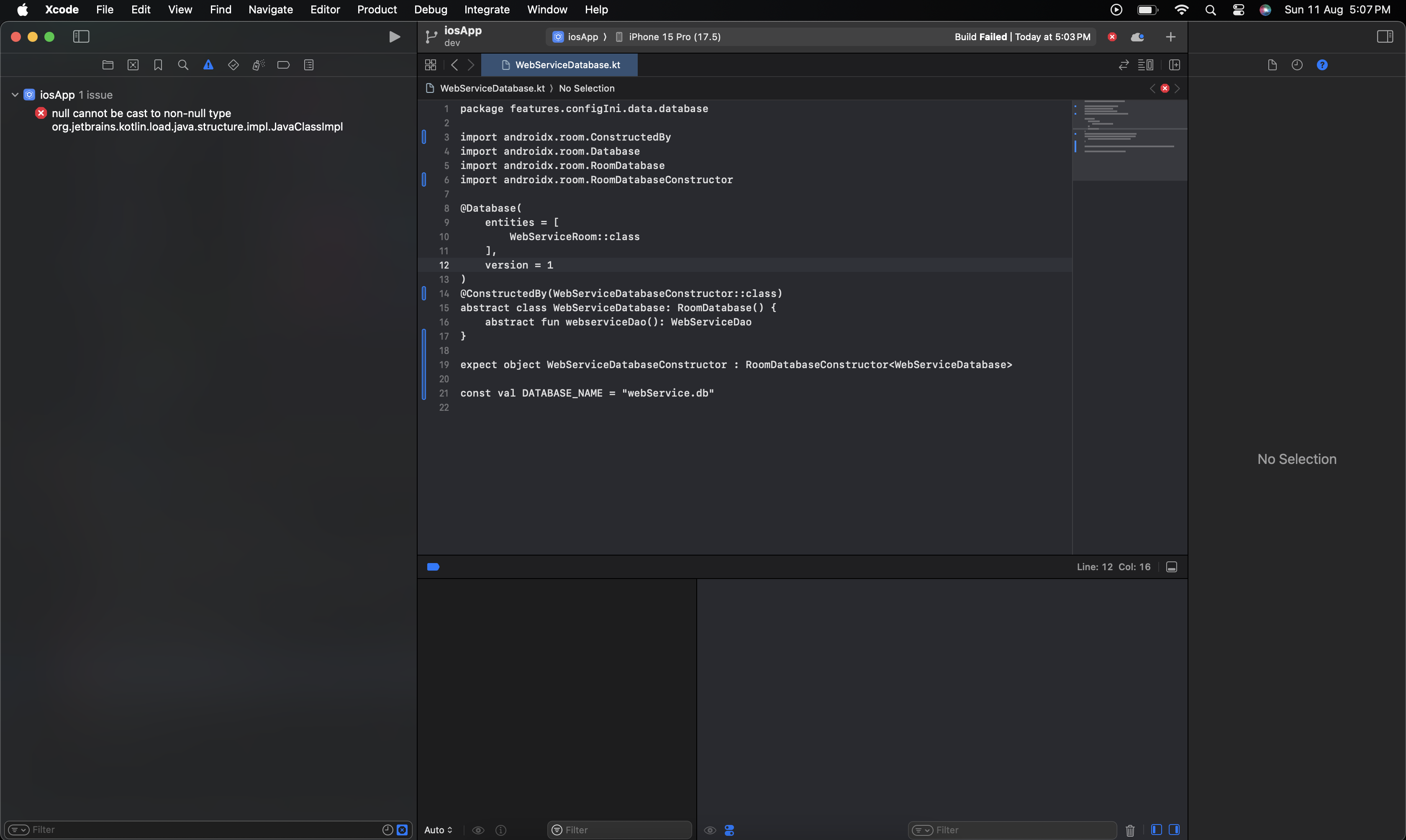Screen dimensions: 1406x840
Task: Toggle the right inspector panel
Action: (1385, 37)
